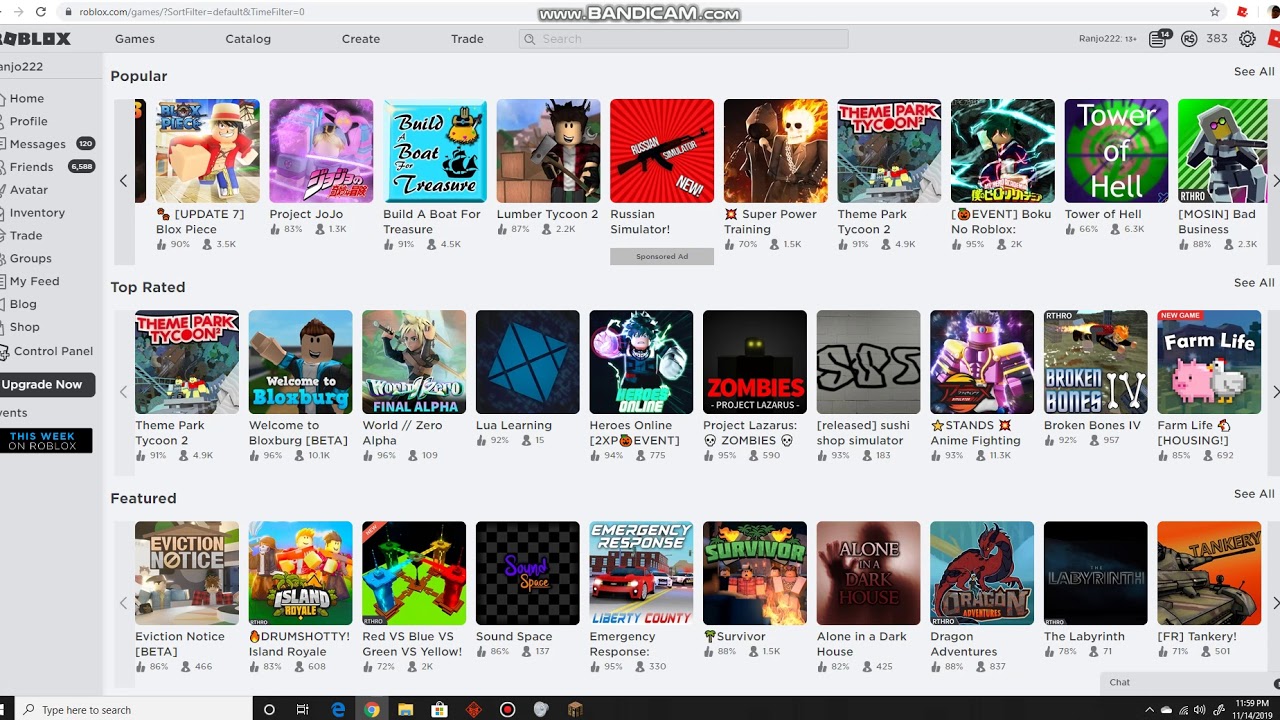The image size is (1280, 720).
Task: Open Task View from the taskbar
Action: [303, 709]
